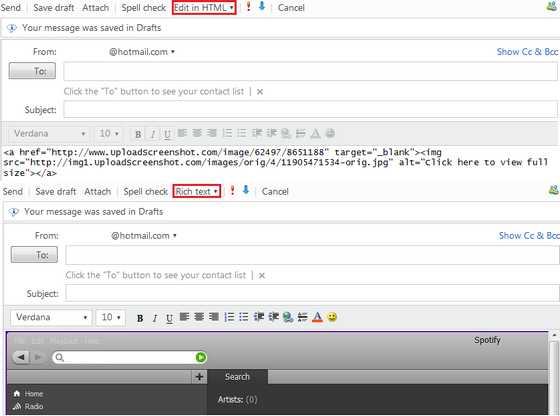Screen dimensions: 560x416
Task: Select the Spotify Search tab
Action: (238, 377)
